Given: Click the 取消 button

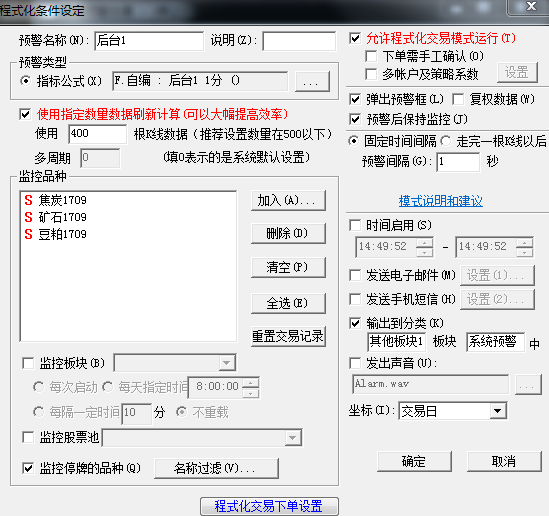Looking at the screenshot, I should tap(504, 461).
